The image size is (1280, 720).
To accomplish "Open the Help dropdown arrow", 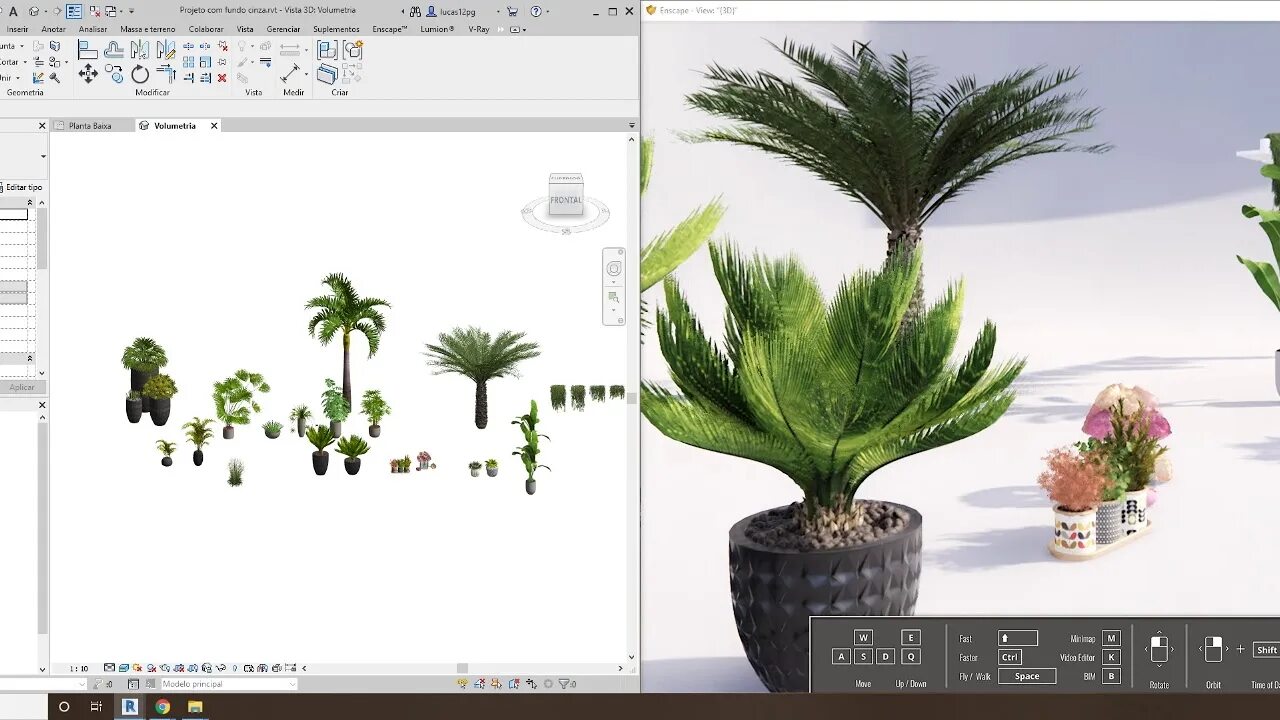I will coord(548,11).
